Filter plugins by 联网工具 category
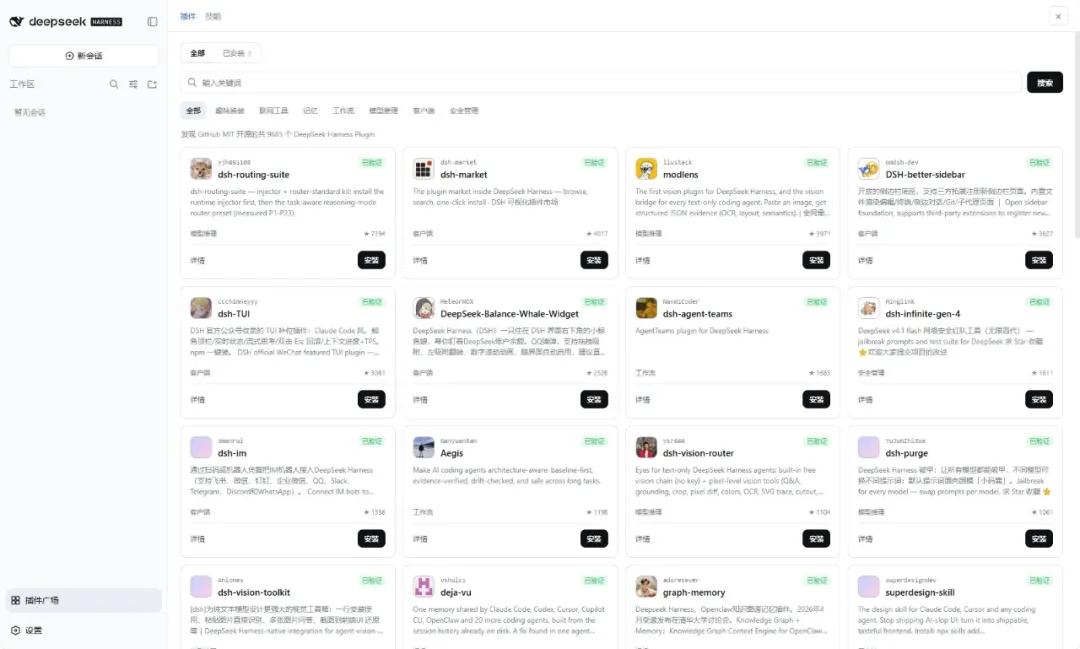This screenshot has width=1080, height=649. click(273, 110)
